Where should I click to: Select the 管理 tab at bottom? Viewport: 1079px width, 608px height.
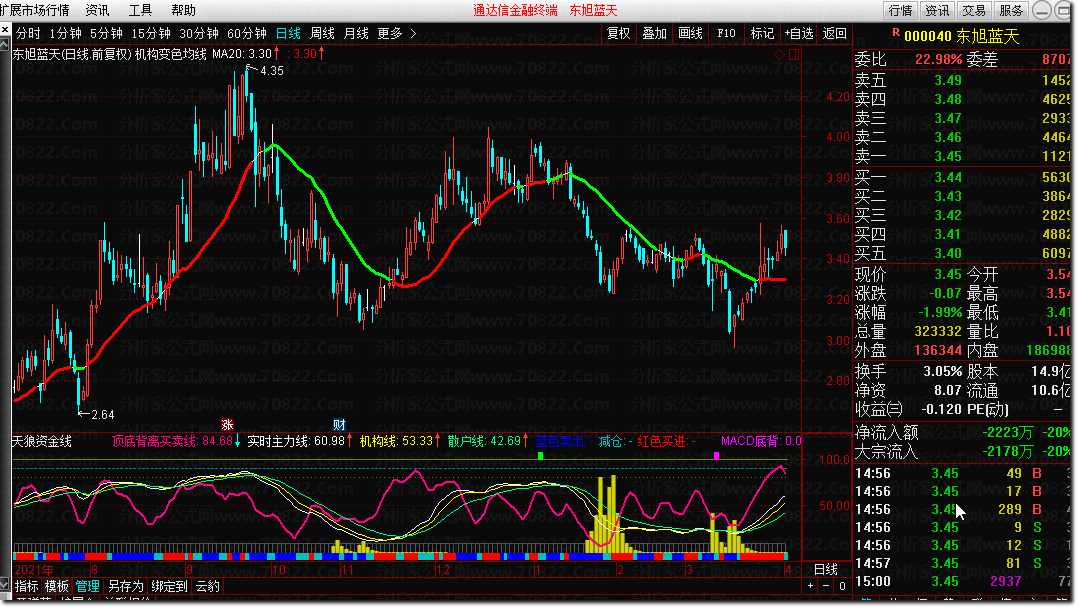87,586
